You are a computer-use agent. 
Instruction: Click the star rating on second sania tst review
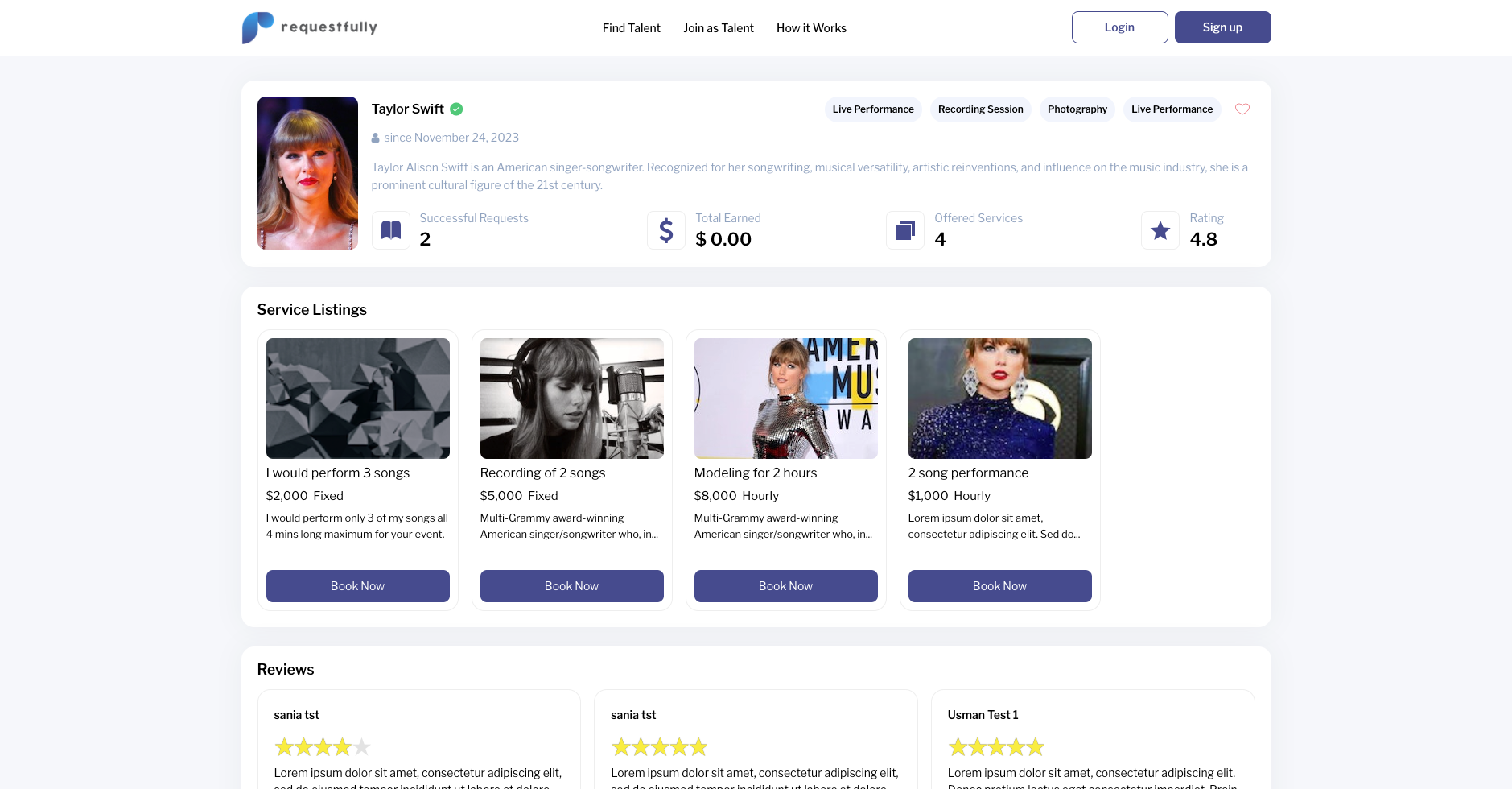(x=660, y=747)
